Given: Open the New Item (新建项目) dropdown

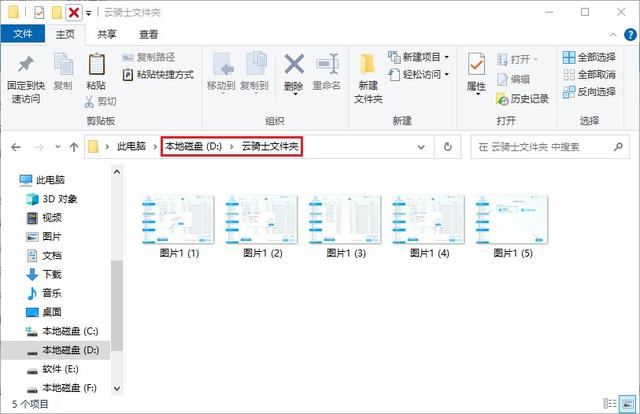Looking at the screenshot, I should coord(447,57).
